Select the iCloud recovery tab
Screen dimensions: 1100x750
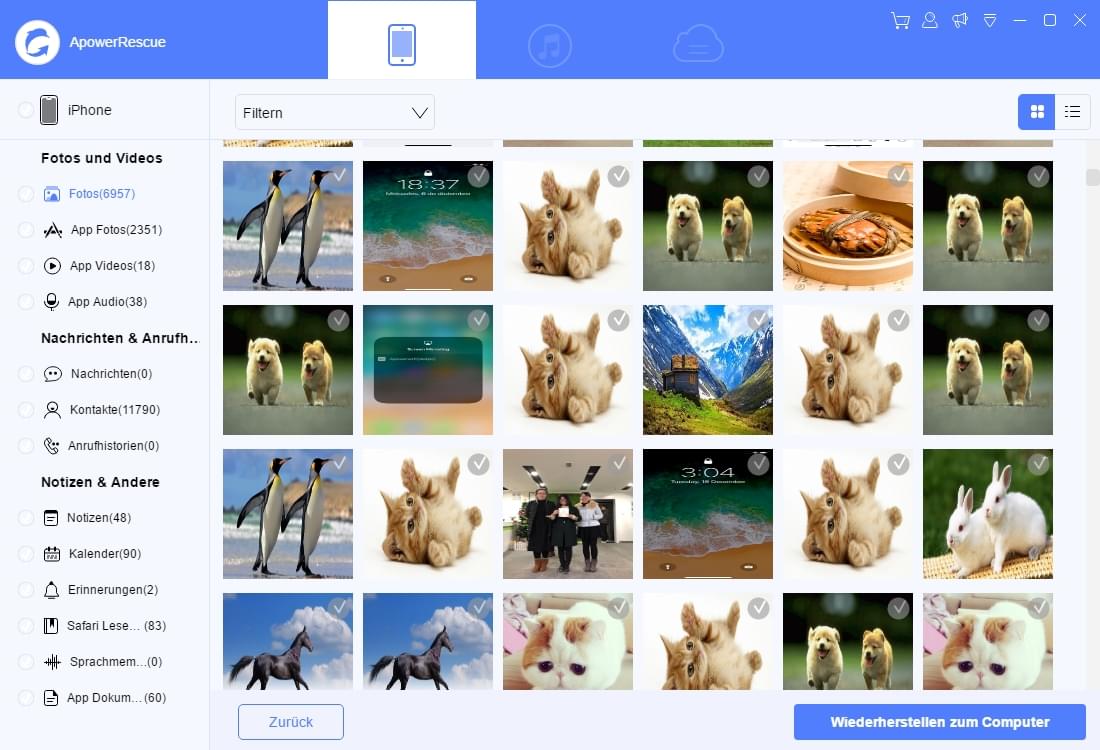click(x=698, y=45)
